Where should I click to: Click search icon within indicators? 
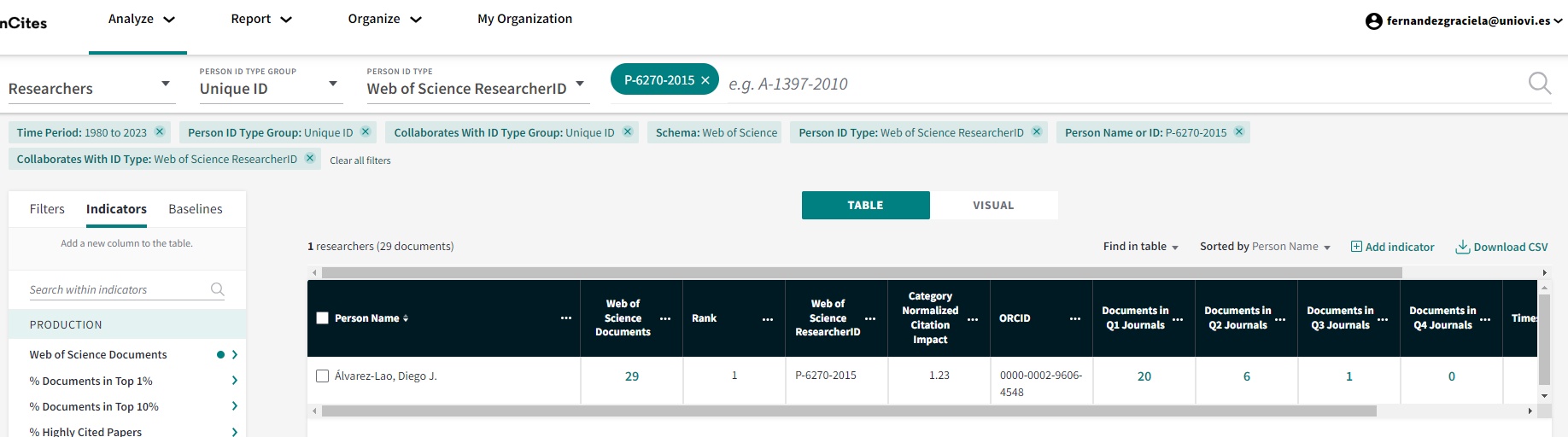(x=218, y=289)
